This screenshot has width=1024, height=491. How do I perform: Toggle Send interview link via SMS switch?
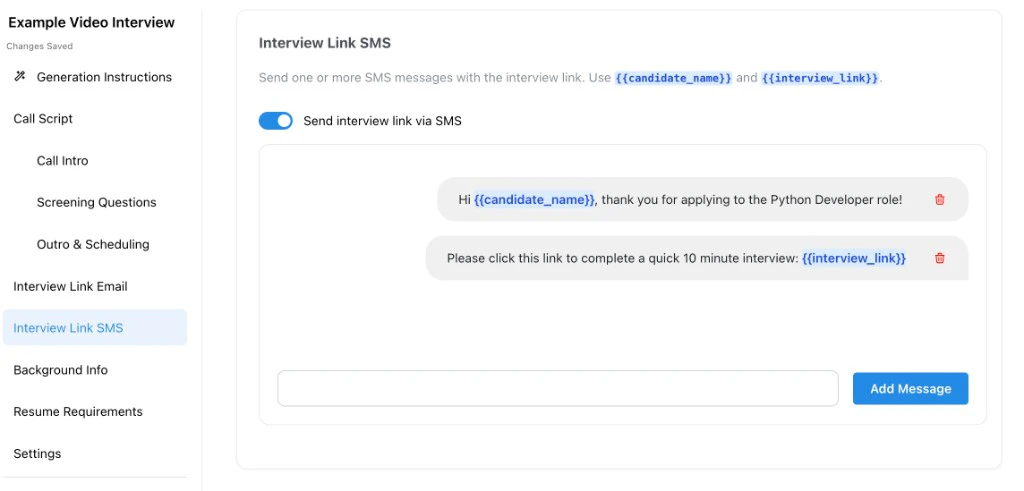click(276, 121)
